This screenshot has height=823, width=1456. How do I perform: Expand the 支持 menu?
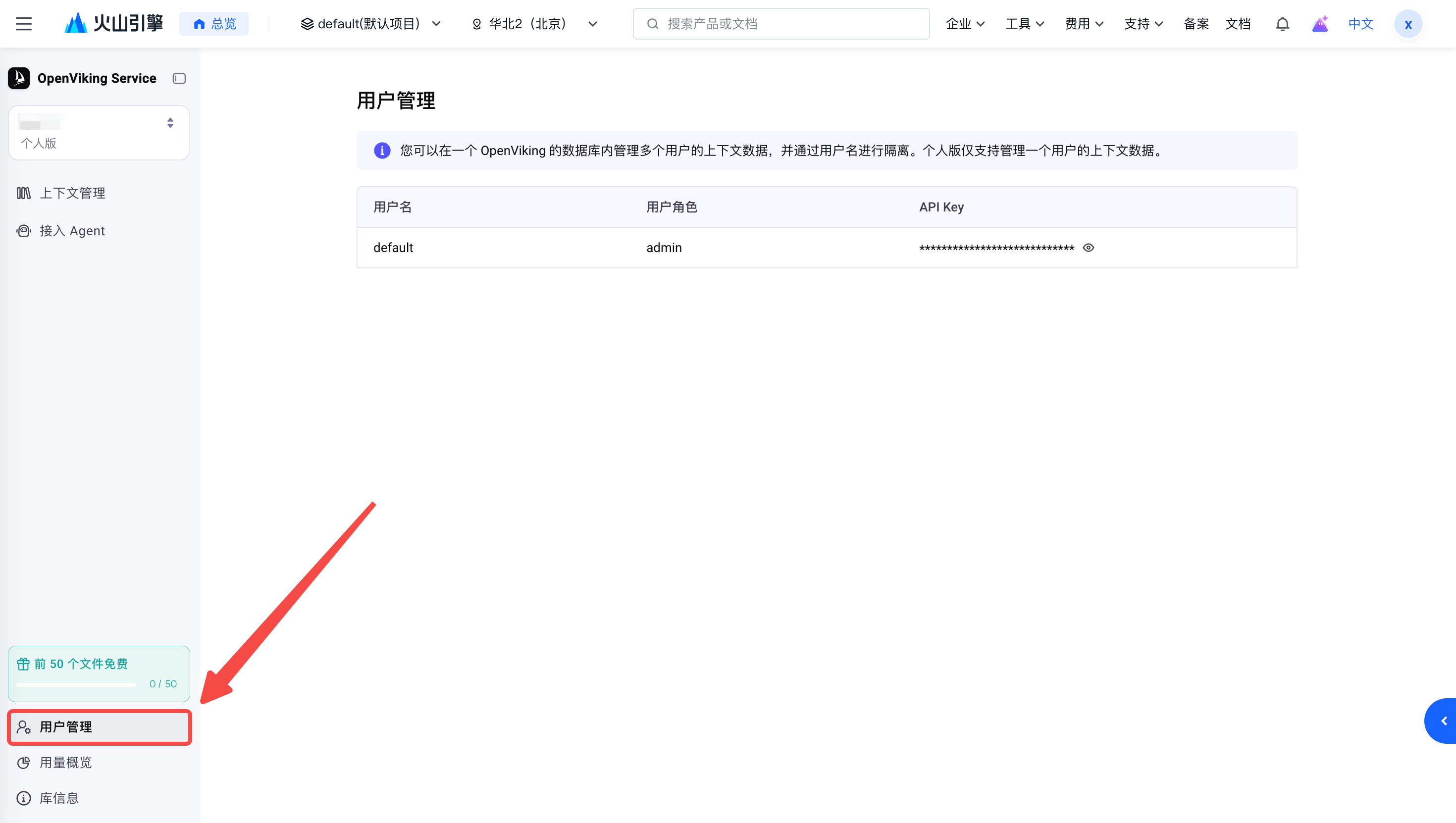[x=1143, y=24]
